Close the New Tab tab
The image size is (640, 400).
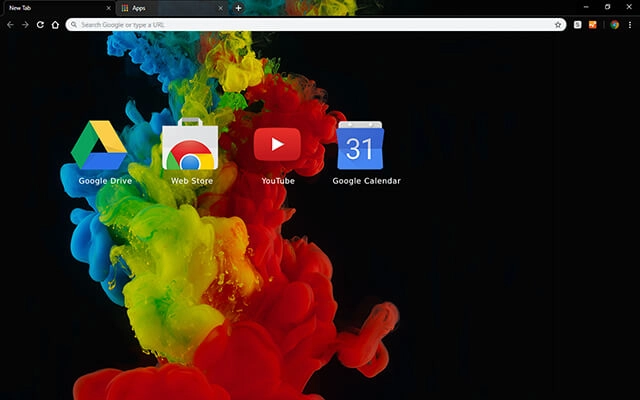109,8
